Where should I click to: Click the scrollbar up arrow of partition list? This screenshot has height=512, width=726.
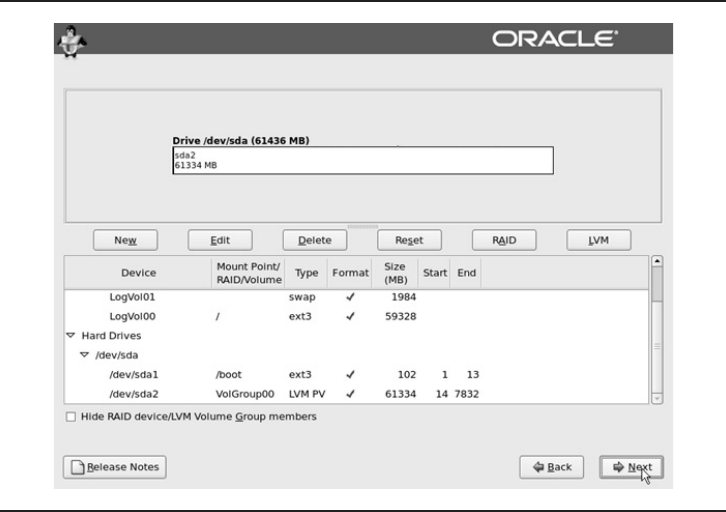tap(657, 261)
